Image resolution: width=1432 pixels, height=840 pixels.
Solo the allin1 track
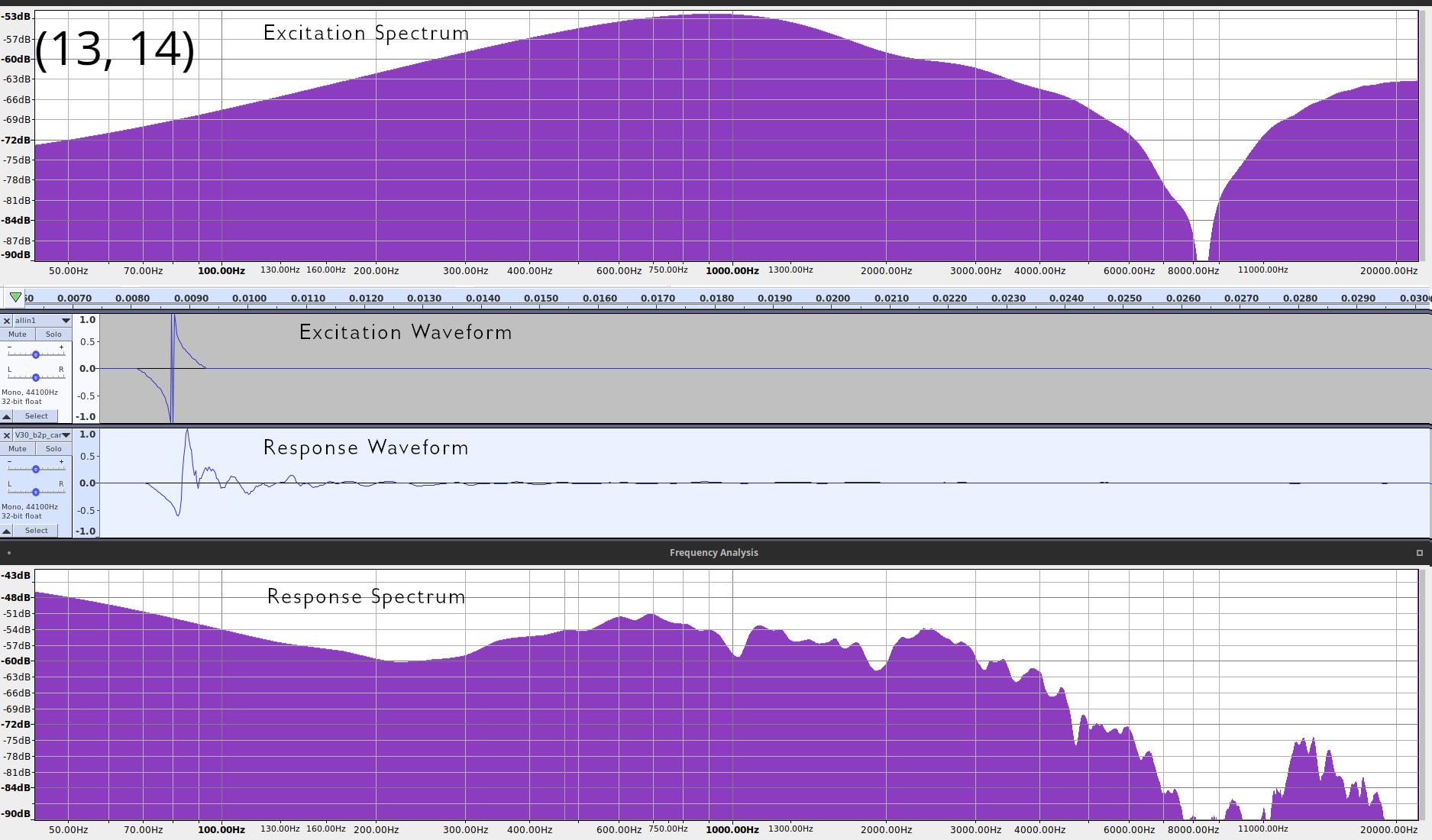pos(53,334)
